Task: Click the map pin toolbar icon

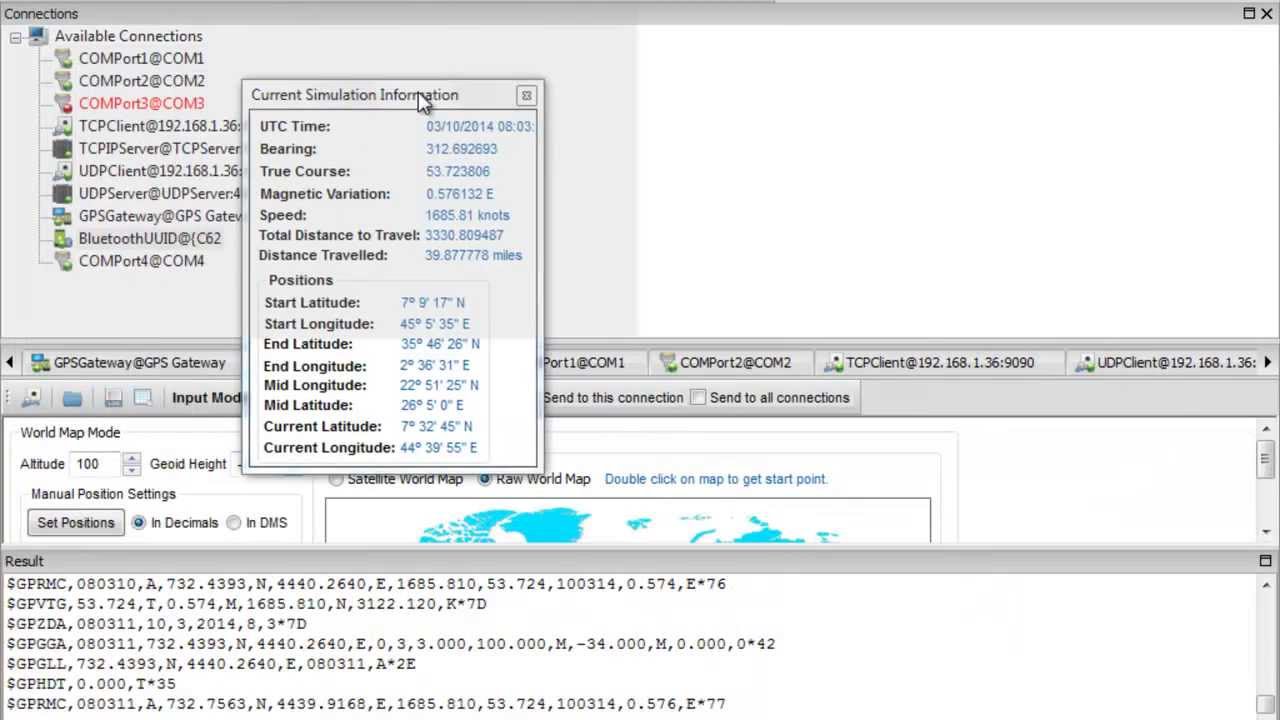Action: pos(31,397)
